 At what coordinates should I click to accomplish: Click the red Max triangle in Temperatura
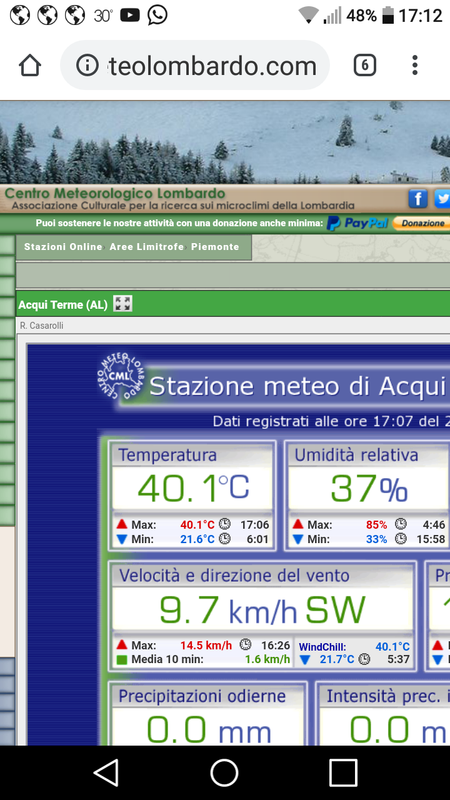coord(121,524)
